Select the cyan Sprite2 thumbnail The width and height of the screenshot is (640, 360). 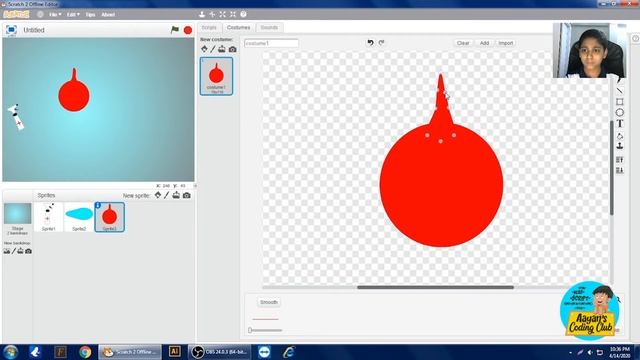(x=79, y=217)
